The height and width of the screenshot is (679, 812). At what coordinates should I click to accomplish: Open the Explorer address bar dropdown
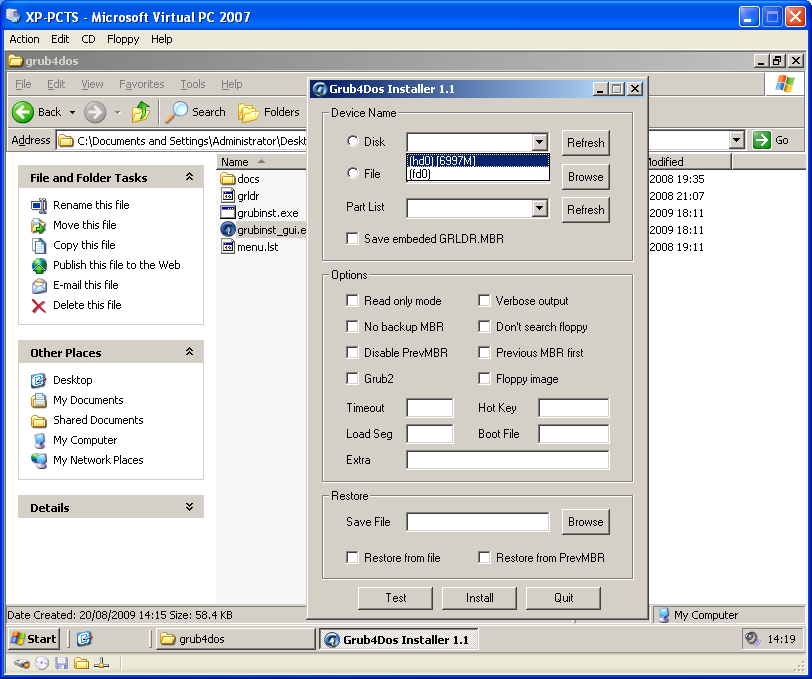pyautogui.click(x=736, y=140)
